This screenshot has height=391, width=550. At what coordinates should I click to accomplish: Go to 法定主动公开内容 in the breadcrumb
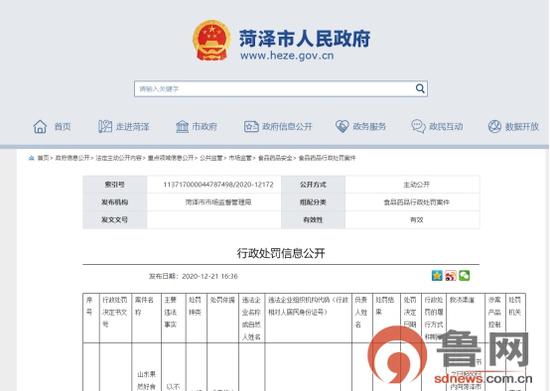119,158
